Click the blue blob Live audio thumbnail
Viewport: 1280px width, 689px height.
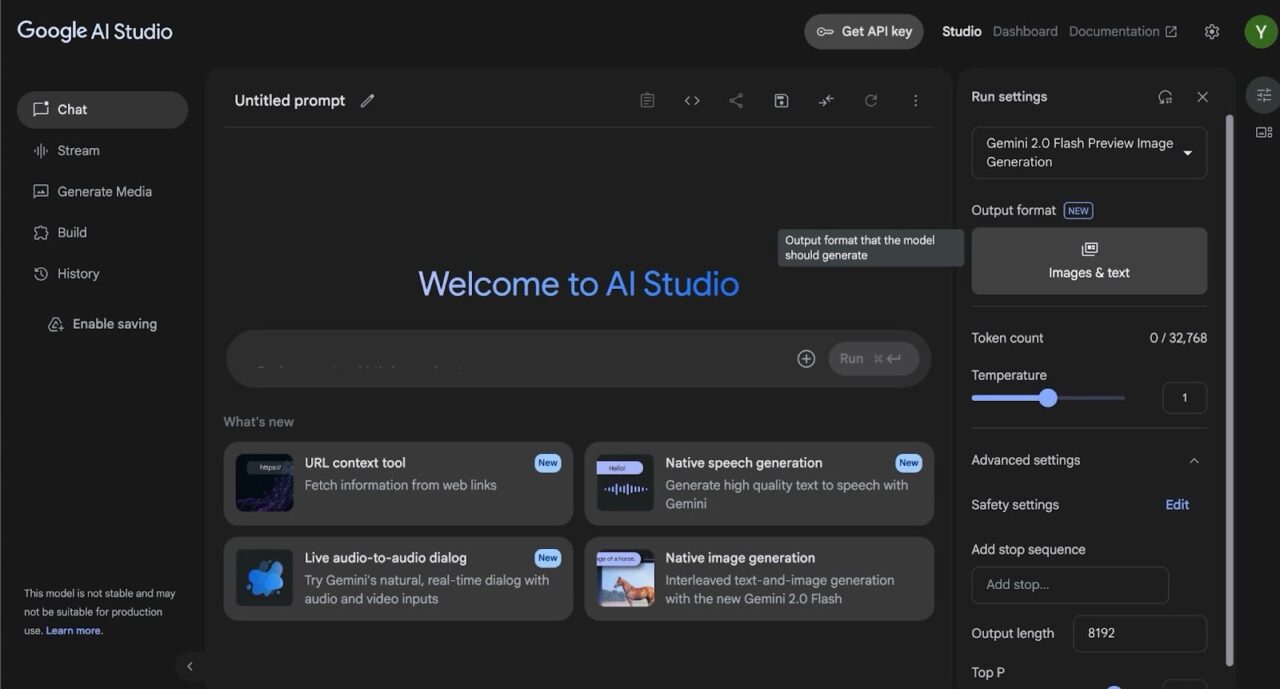264,579
